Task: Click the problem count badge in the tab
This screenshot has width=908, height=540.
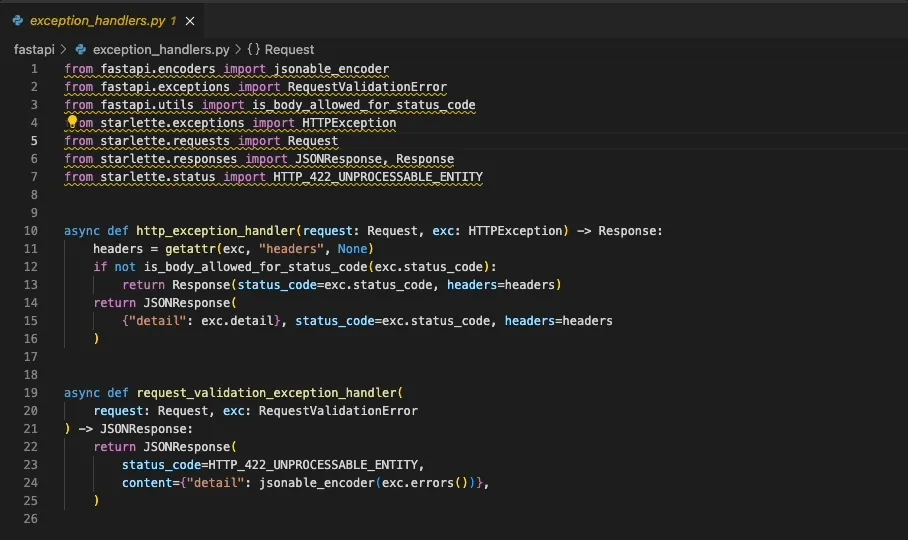Action: (x=173, y=21)
